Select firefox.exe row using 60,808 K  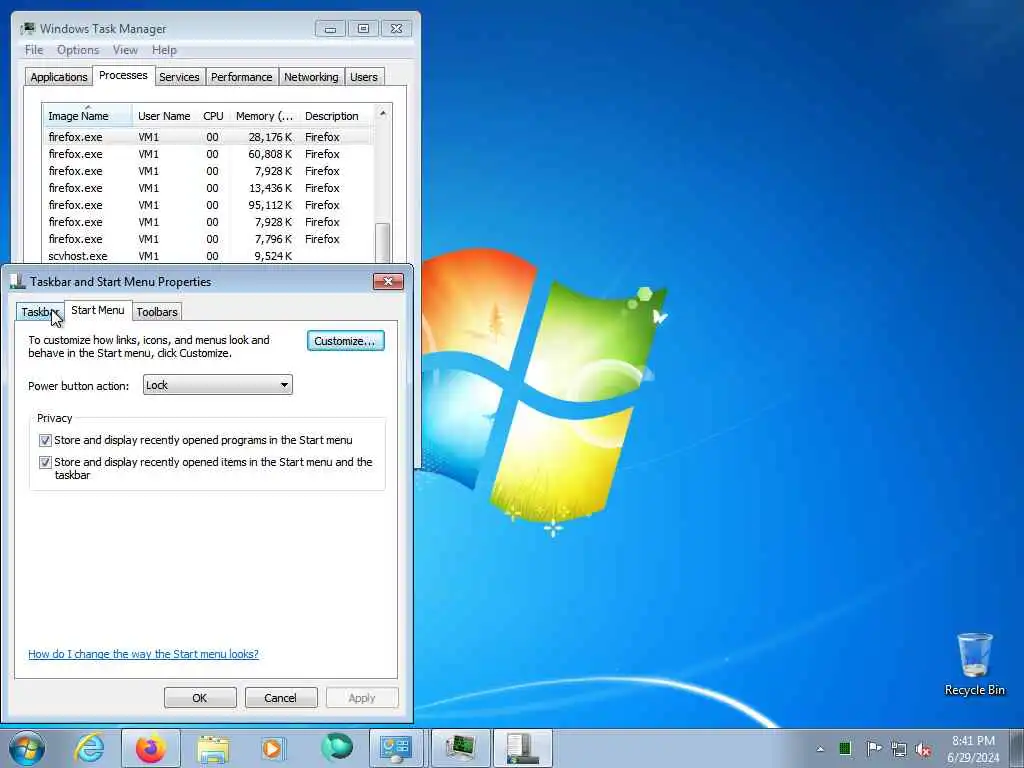click(208, 154)
